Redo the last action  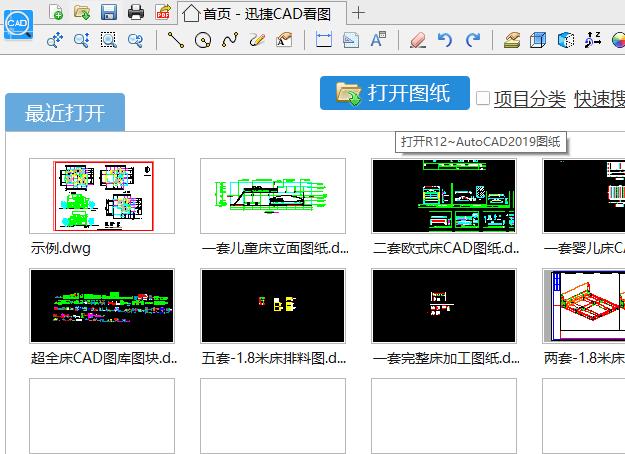click(473, 40)
